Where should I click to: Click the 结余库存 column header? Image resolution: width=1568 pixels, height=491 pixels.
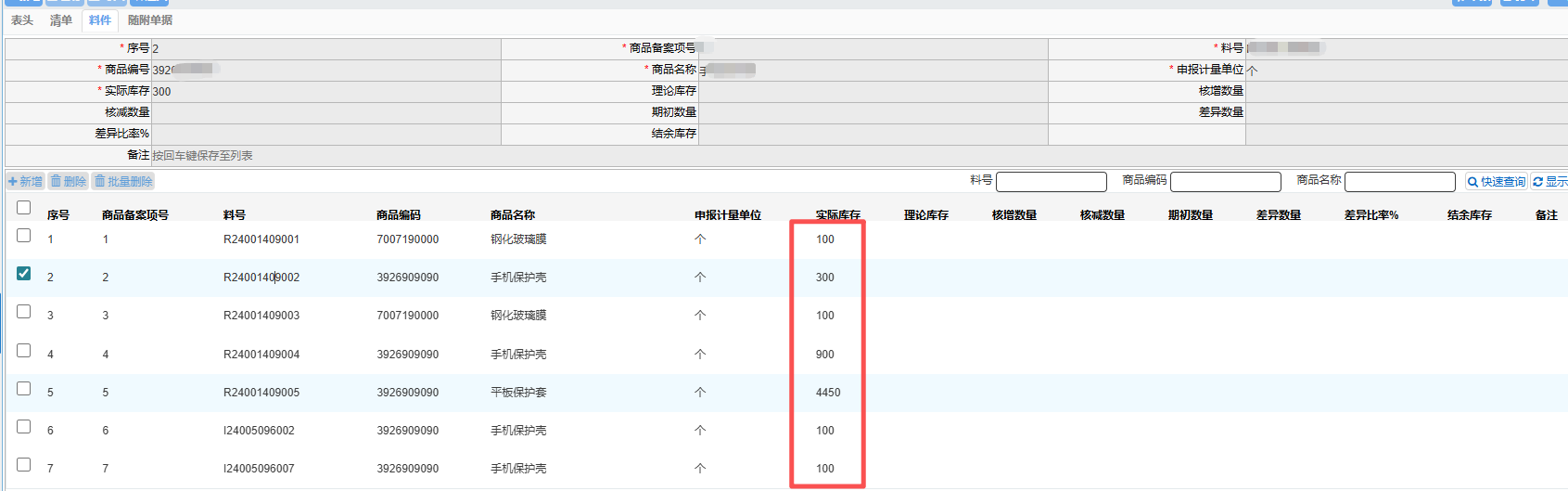(x=1470, y=215)
